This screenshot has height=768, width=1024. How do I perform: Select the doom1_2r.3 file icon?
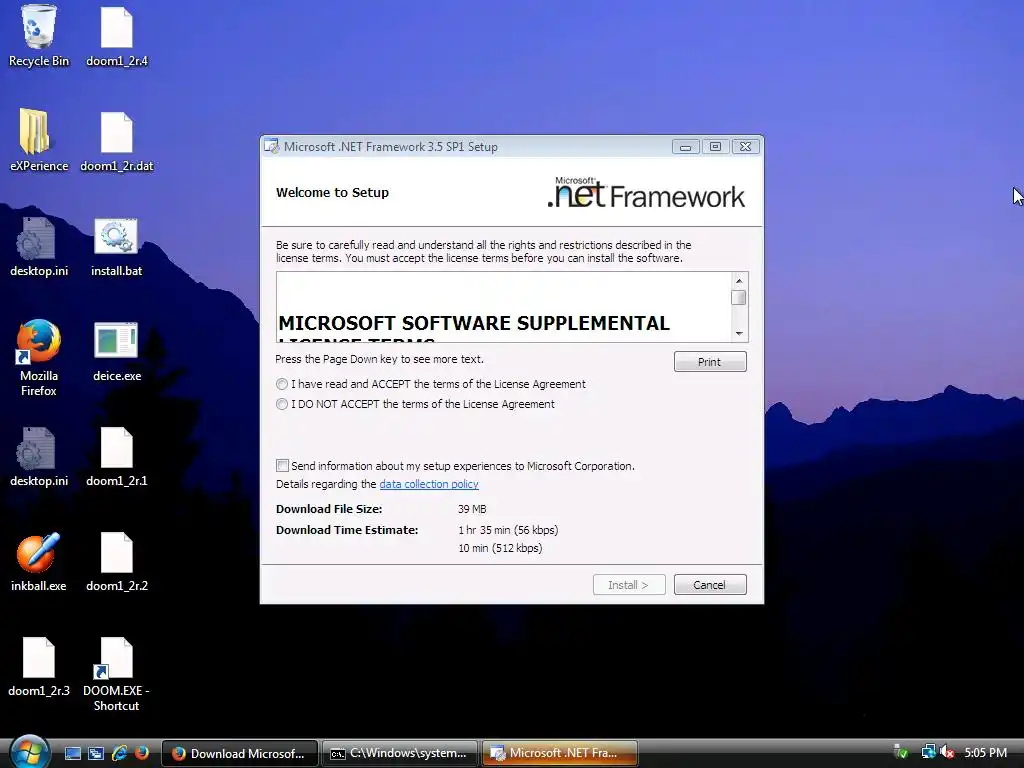tap(39, 666)
